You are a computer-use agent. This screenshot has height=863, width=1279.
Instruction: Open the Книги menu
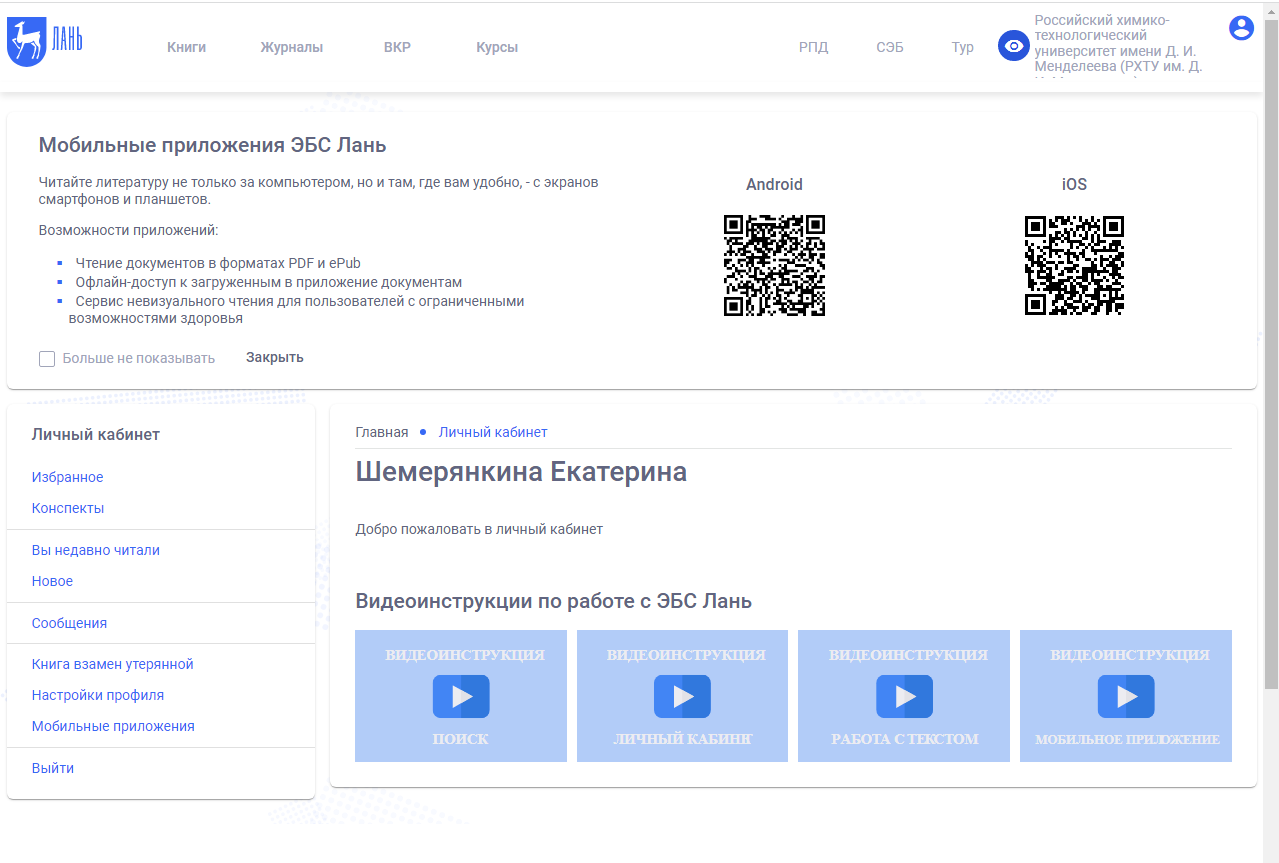tap(186, 47)
